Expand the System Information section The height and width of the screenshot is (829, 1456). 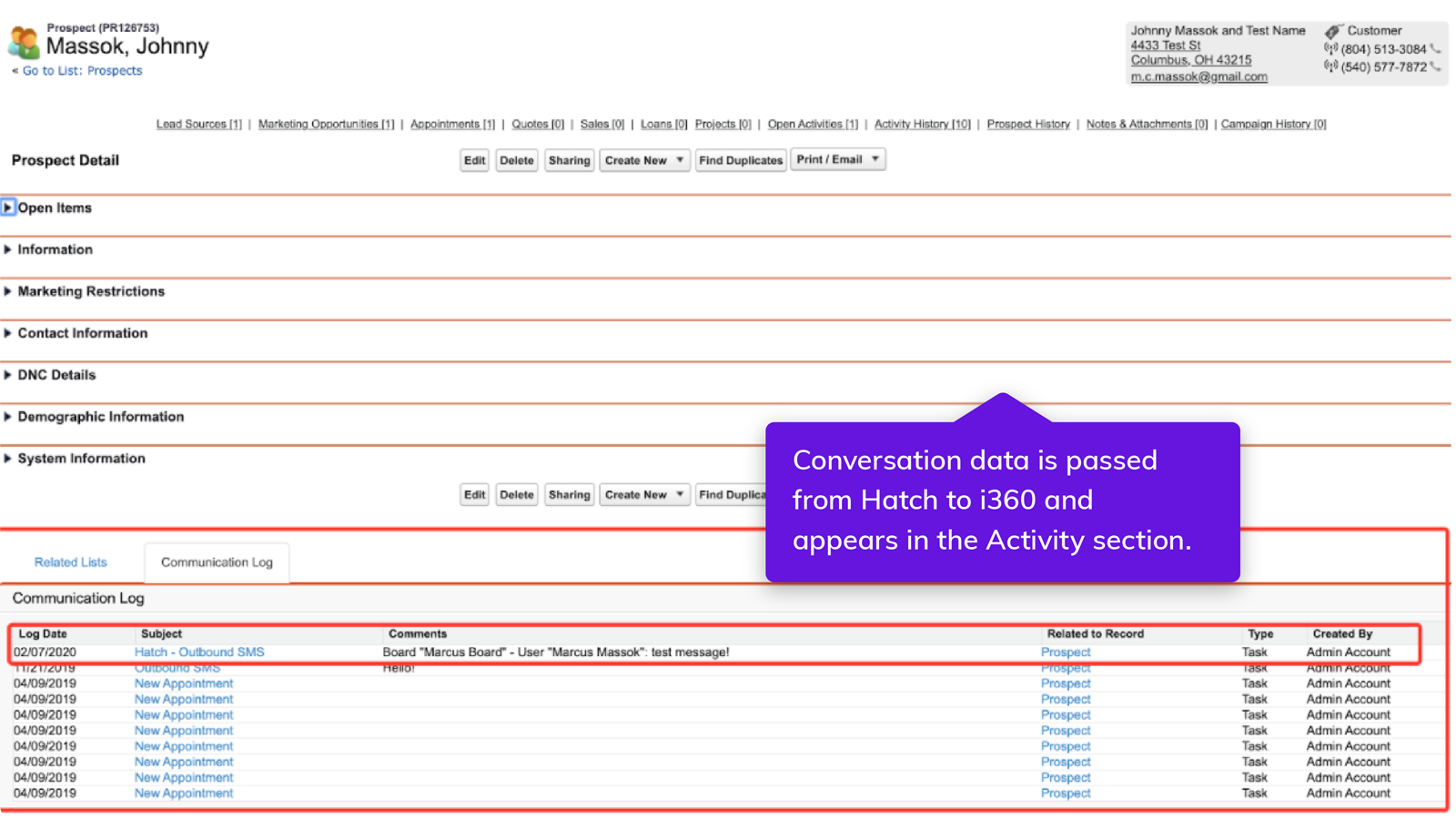(8, 459)
